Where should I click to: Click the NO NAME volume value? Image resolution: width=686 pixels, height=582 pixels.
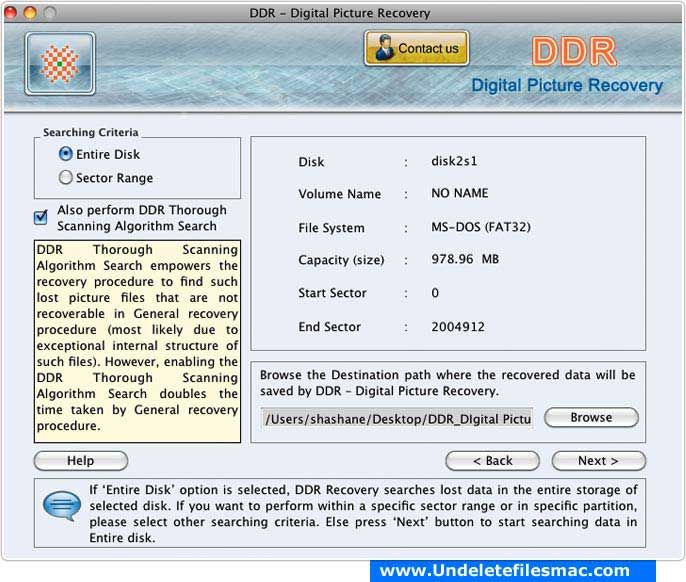[x=460, y=193]
